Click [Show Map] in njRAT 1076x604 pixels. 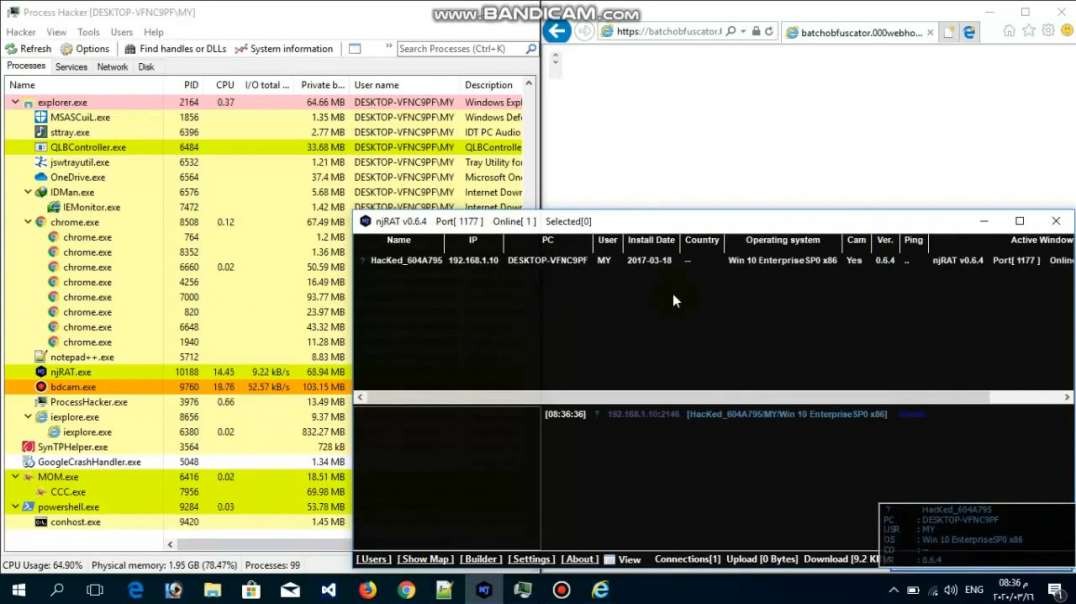point(425,559)
